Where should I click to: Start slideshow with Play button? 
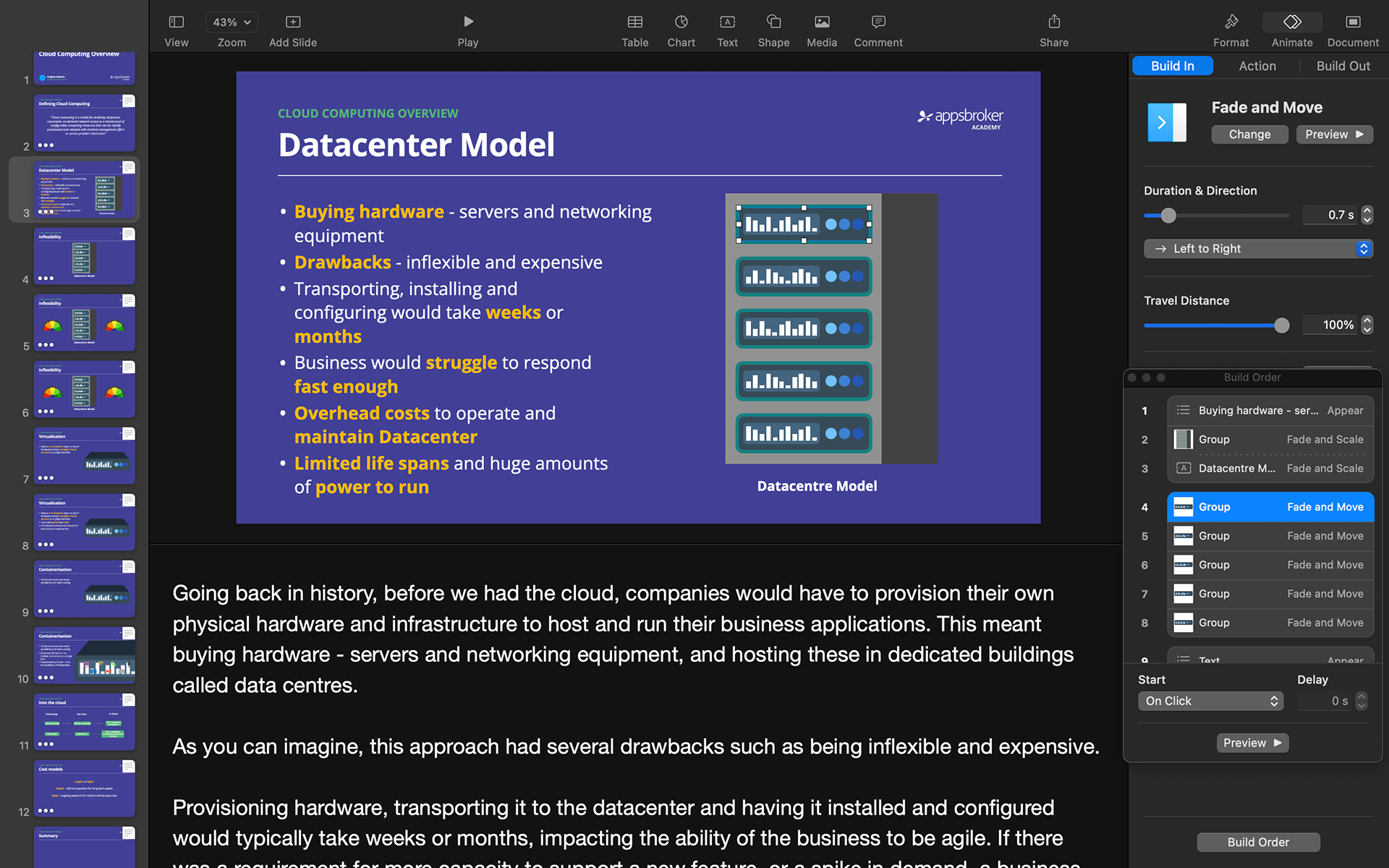click(x=467, y=22)
